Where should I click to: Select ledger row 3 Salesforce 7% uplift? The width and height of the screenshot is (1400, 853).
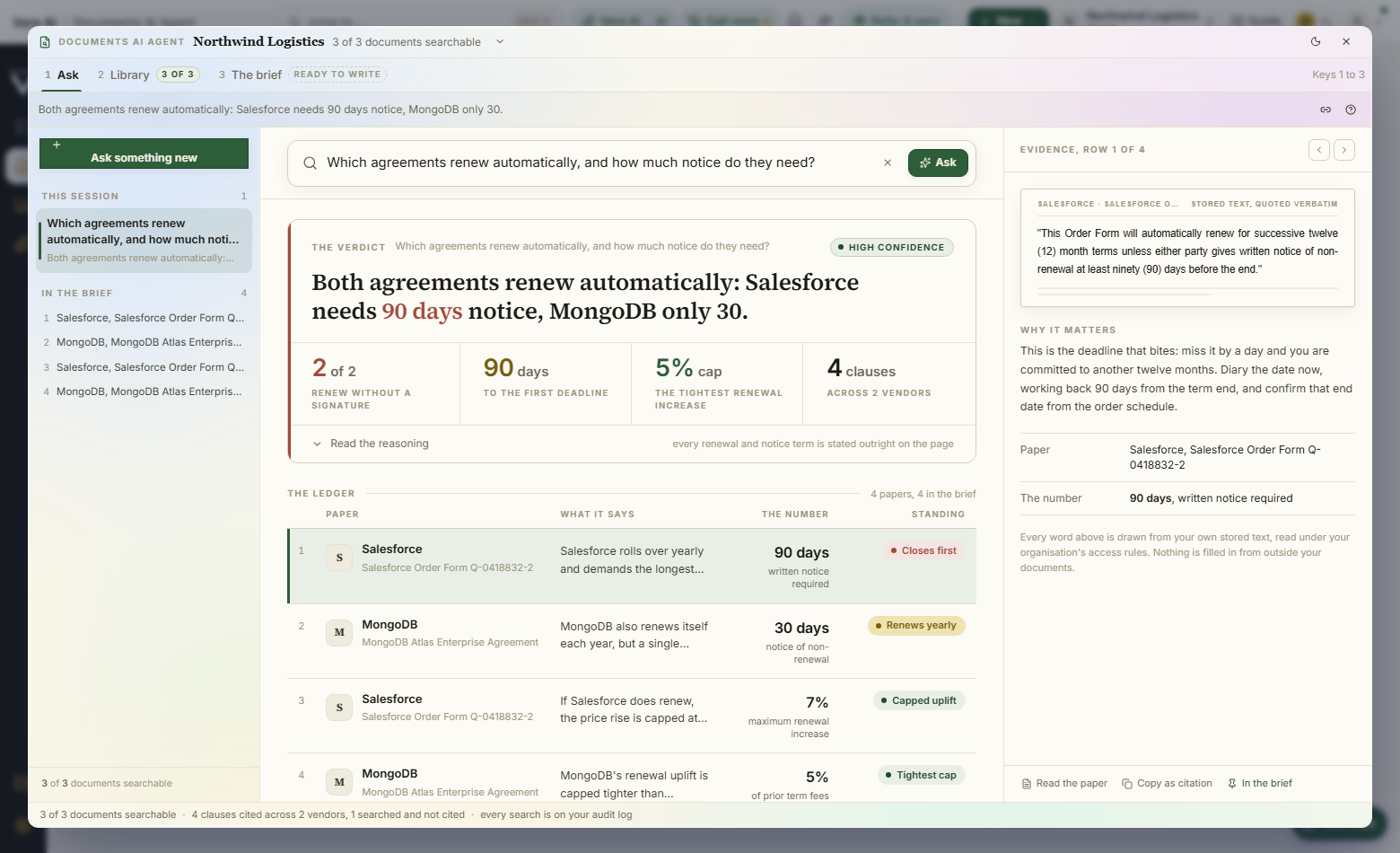(632, 716)
